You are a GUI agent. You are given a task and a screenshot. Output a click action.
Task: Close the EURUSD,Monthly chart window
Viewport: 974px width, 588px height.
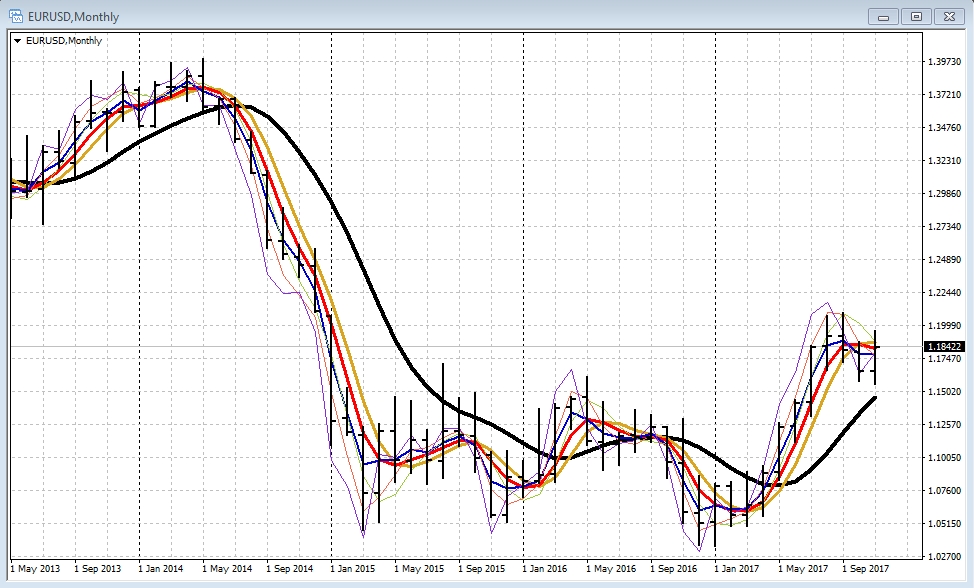tap(948, 16)
